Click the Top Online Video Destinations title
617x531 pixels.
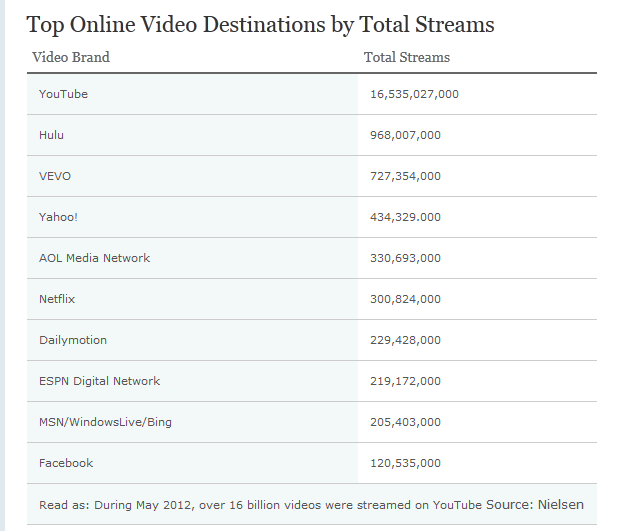(x=260, y=25)
